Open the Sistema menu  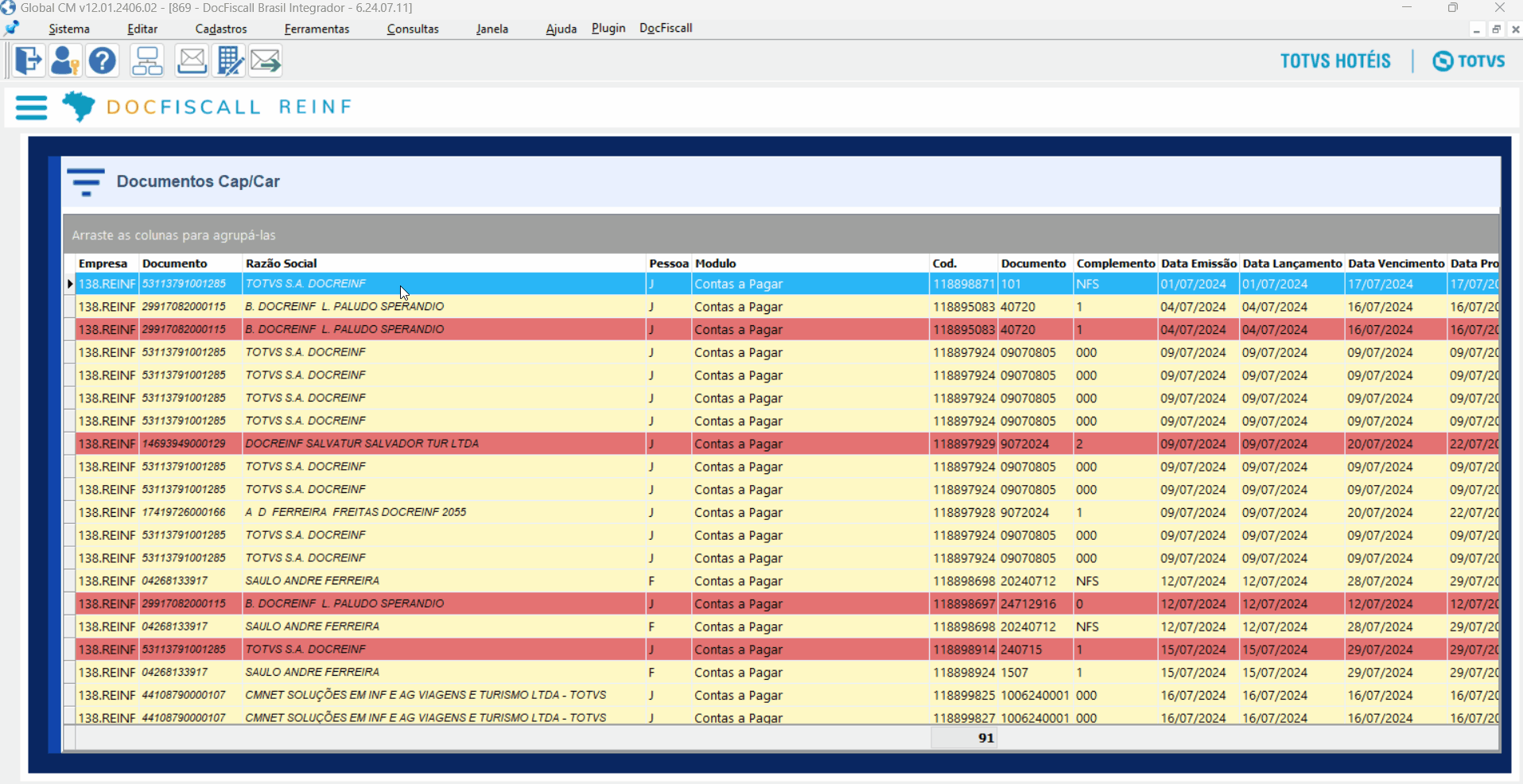(69, 29)
